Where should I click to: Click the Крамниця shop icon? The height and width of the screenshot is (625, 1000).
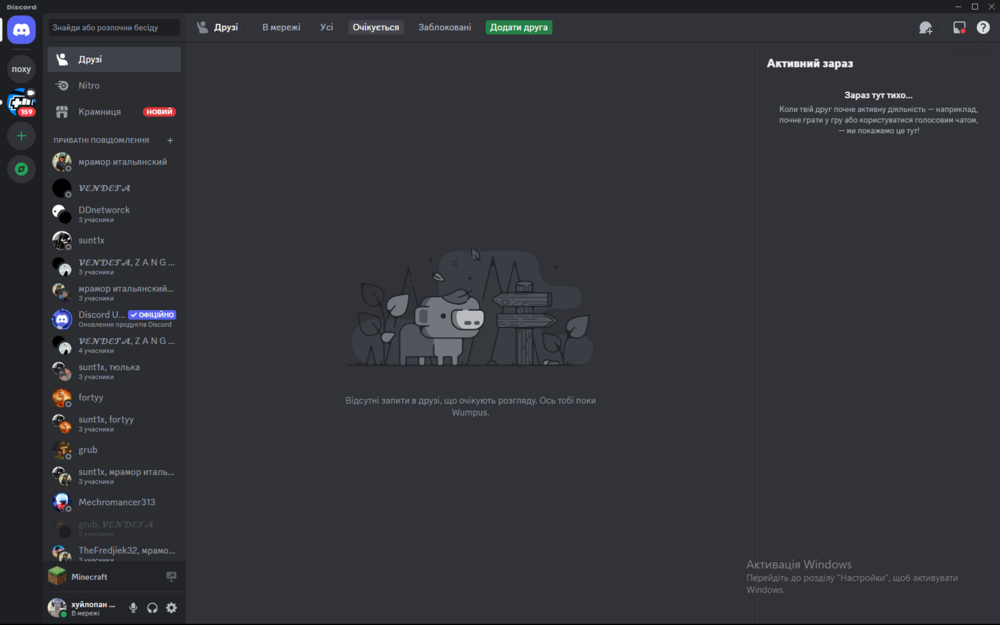[x=62, y=112]
